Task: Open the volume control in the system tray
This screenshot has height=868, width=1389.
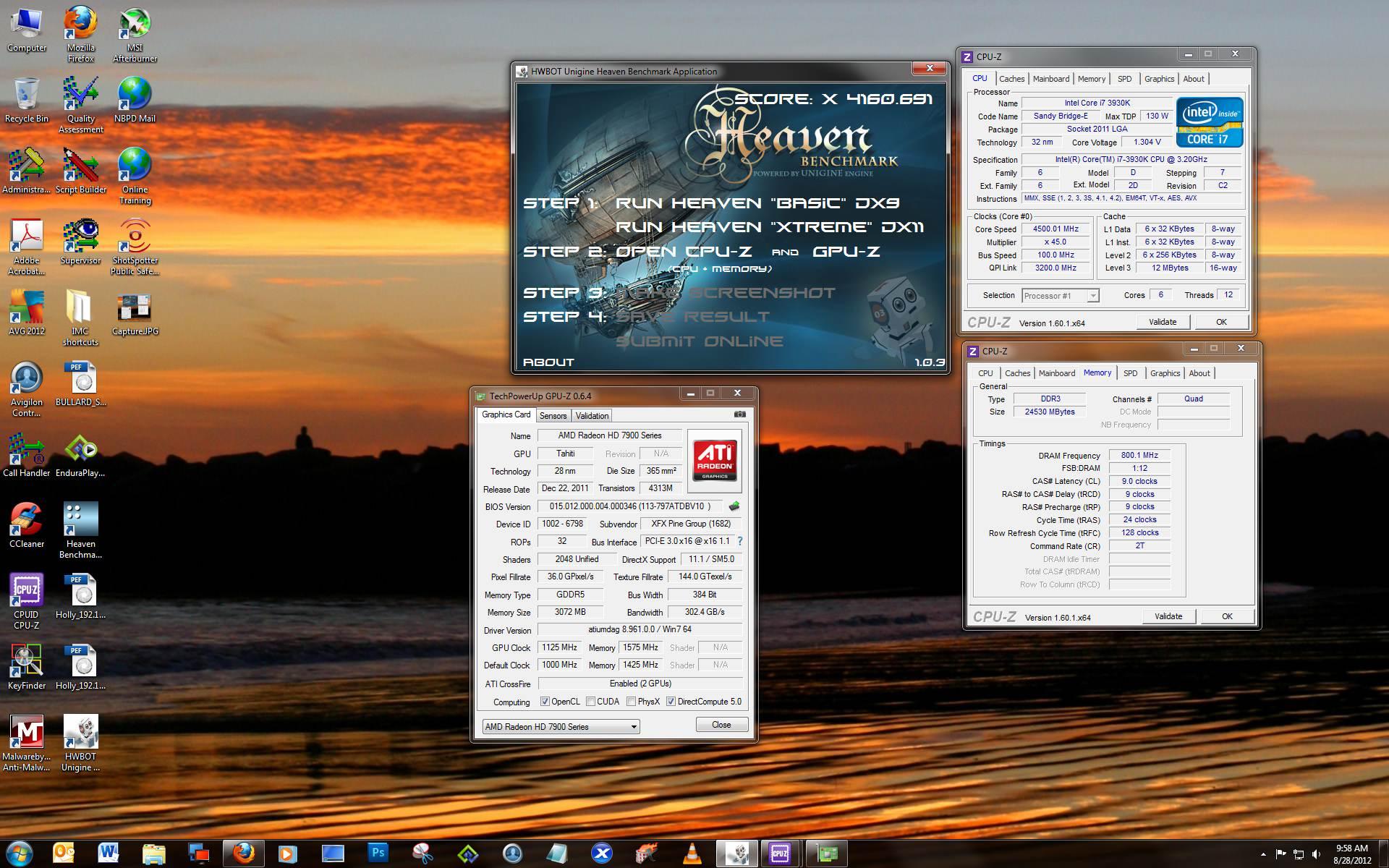Action: (x=1316, y=854)
